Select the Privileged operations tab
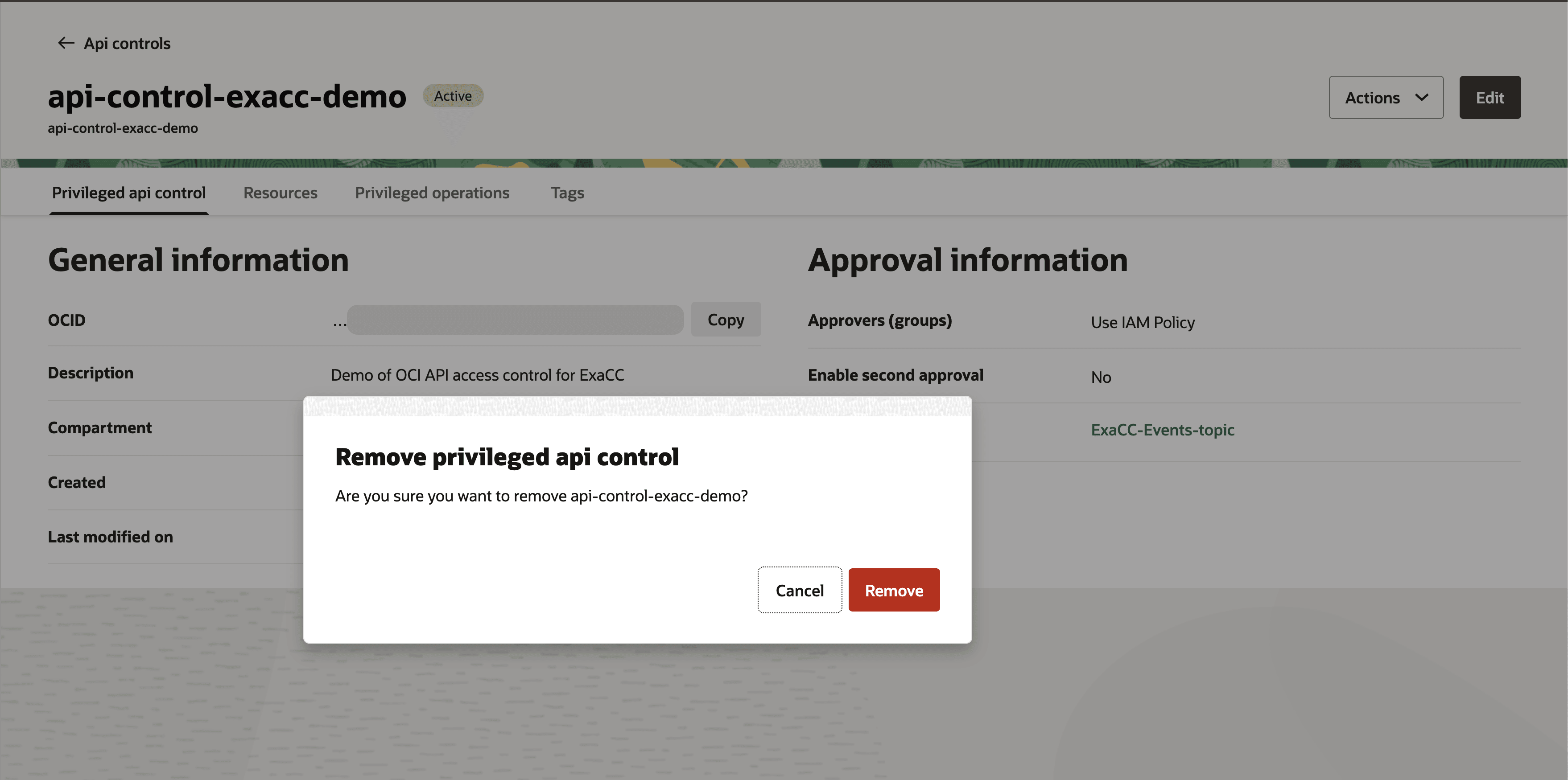 point(432,193)
